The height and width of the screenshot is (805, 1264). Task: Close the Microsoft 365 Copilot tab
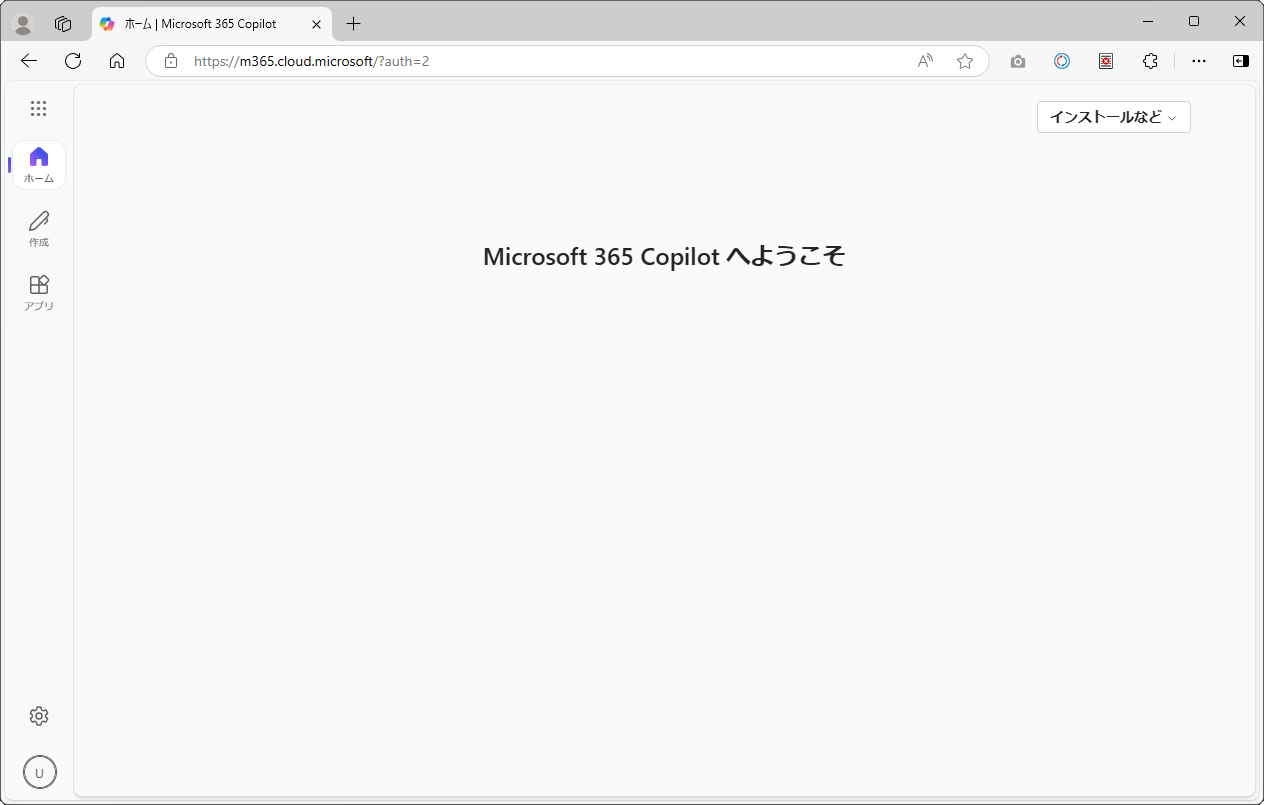tap(316, 24)
